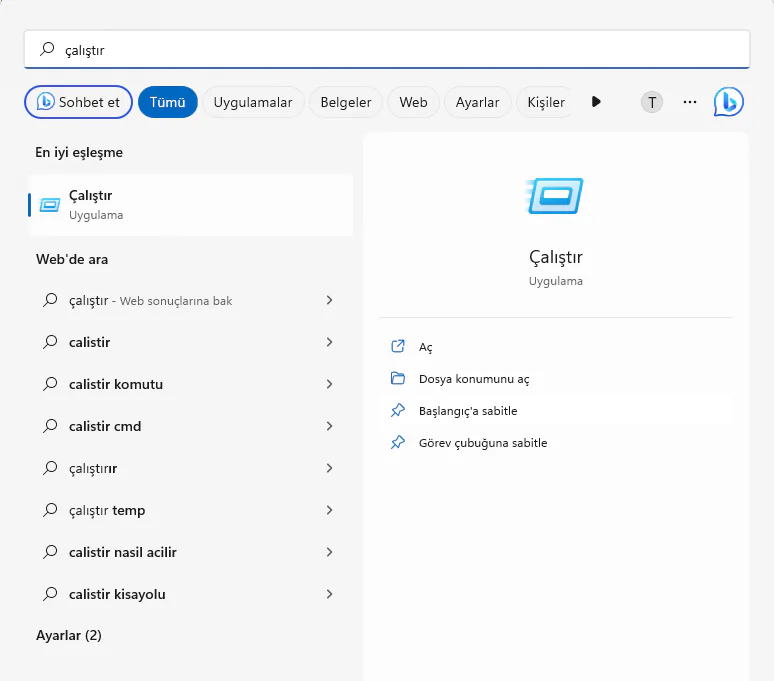Click the Bing chat icon at top right
774x681 pixels.
coord(729,102)
